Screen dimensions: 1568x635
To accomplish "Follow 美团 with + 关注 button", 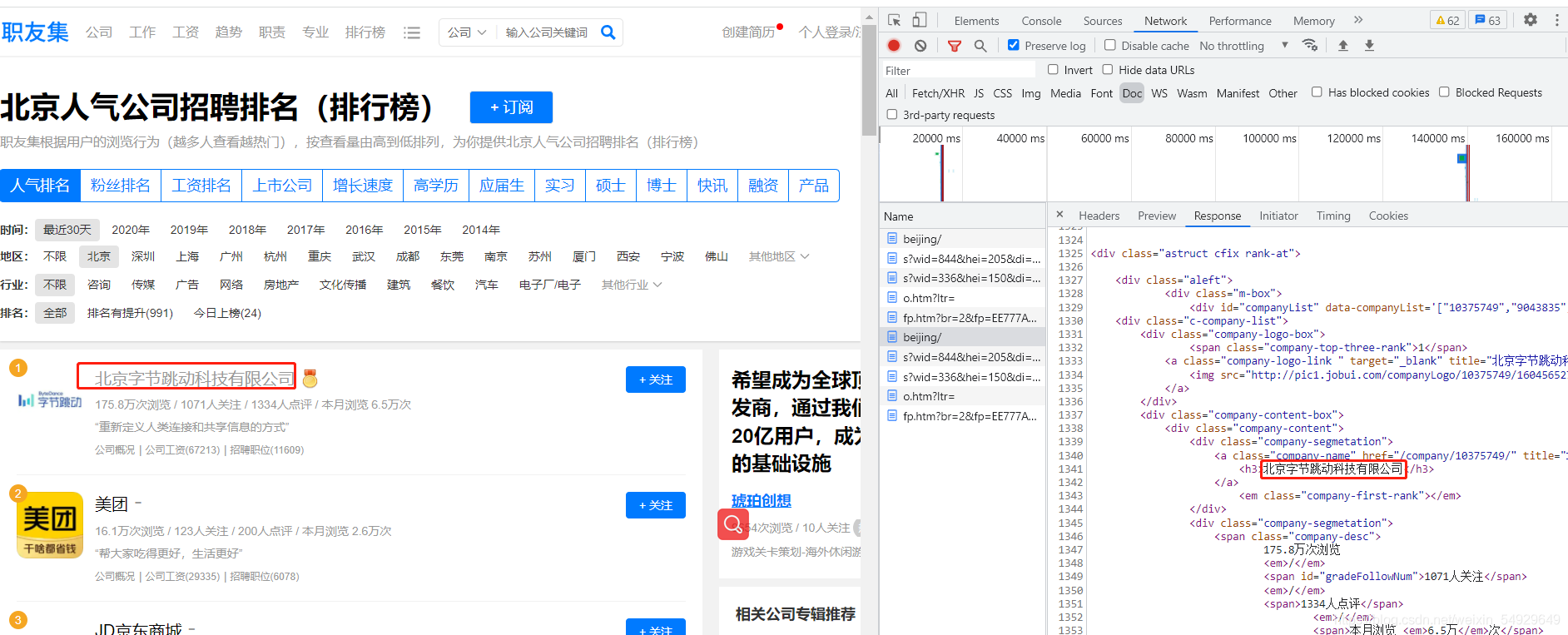I will click(x=656, y=505).
